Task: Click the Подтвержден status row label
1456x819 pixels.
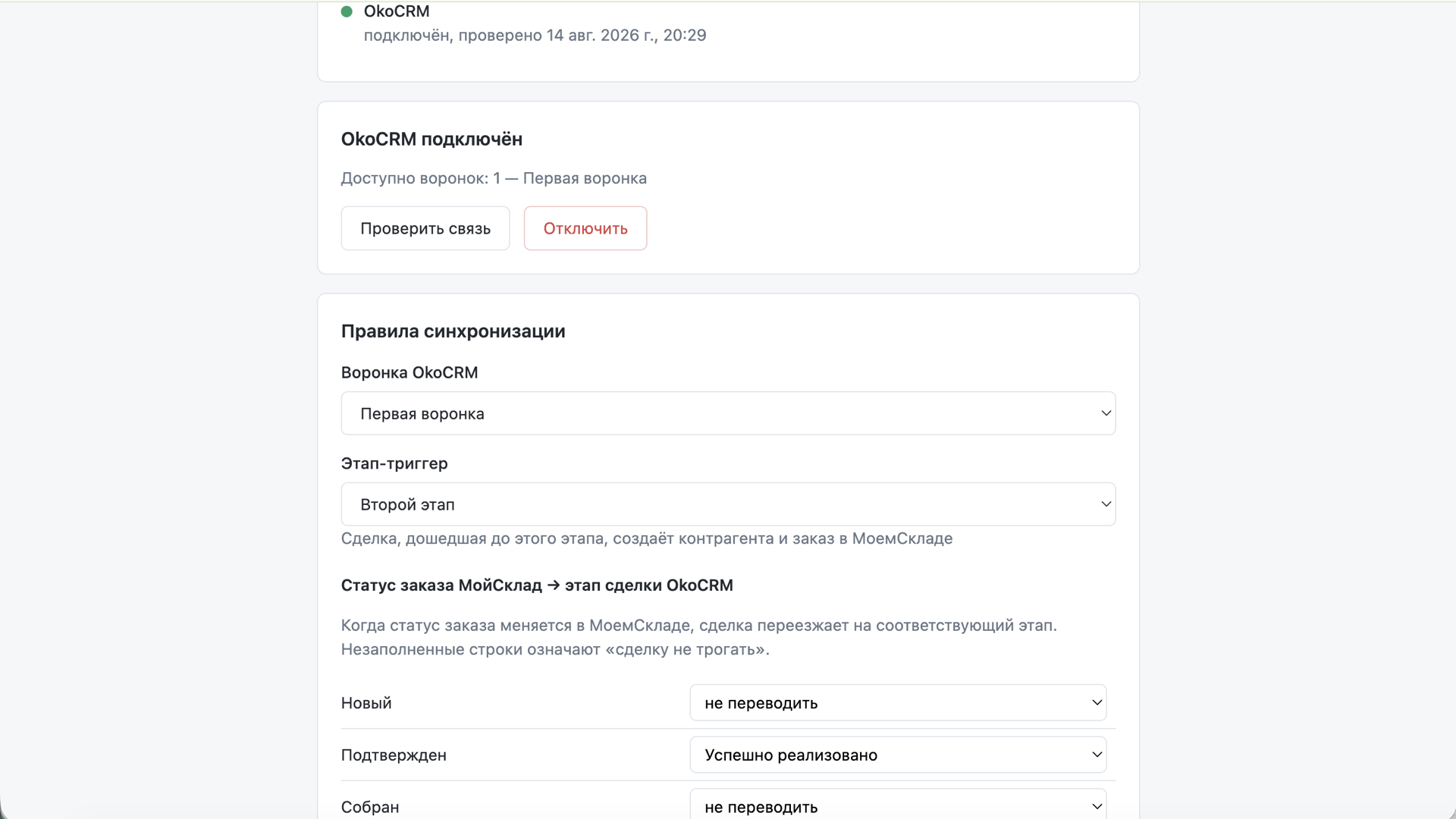Action: [x=394, y=755]
